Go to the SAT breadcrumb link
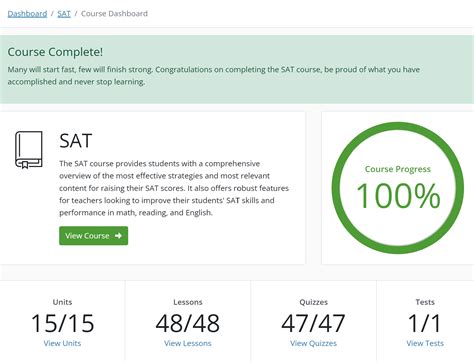474x363 pixels. coord(64,14)
